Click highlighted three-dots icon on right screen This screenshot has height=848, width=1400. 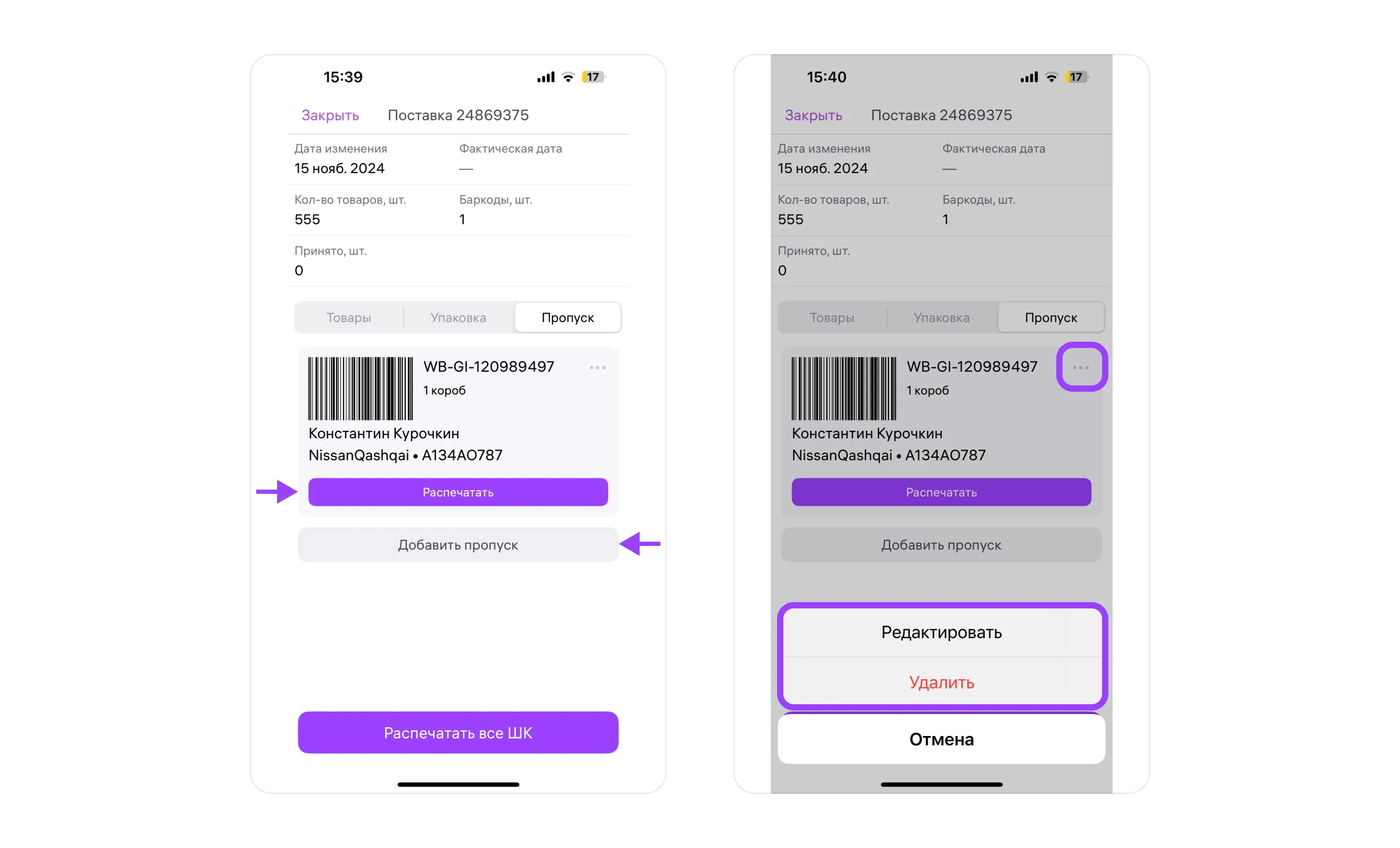pos(1081,368)
